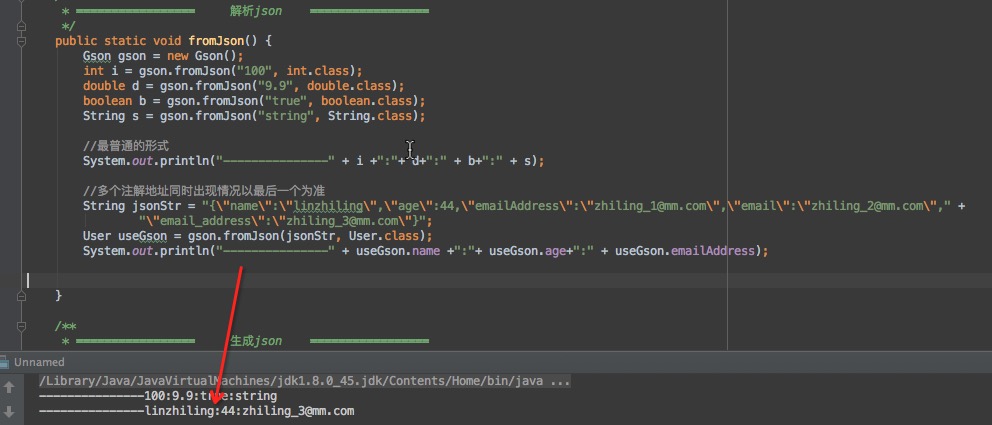Click the 'boolean b = gson.fromJson("true"' line
Viewport: 992px width, 425px height.
[x=254, y=101]
